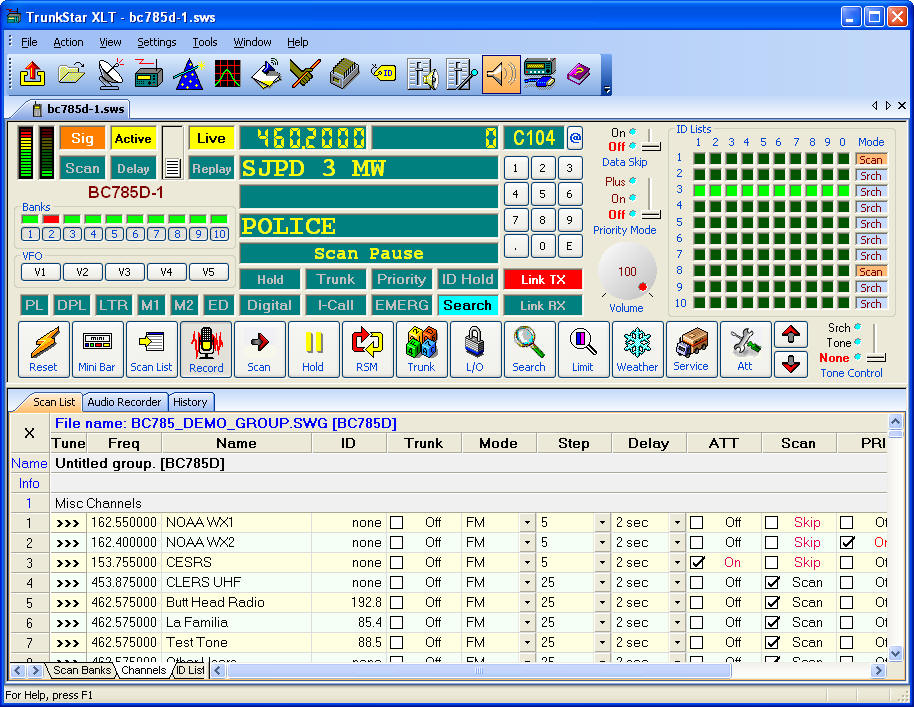Image resolution: width=914 pixels, height=707 pixels.
Task: Open the Step dropdown for NOAA WX2
Action: pyautogui.click(x=602, y=543)
